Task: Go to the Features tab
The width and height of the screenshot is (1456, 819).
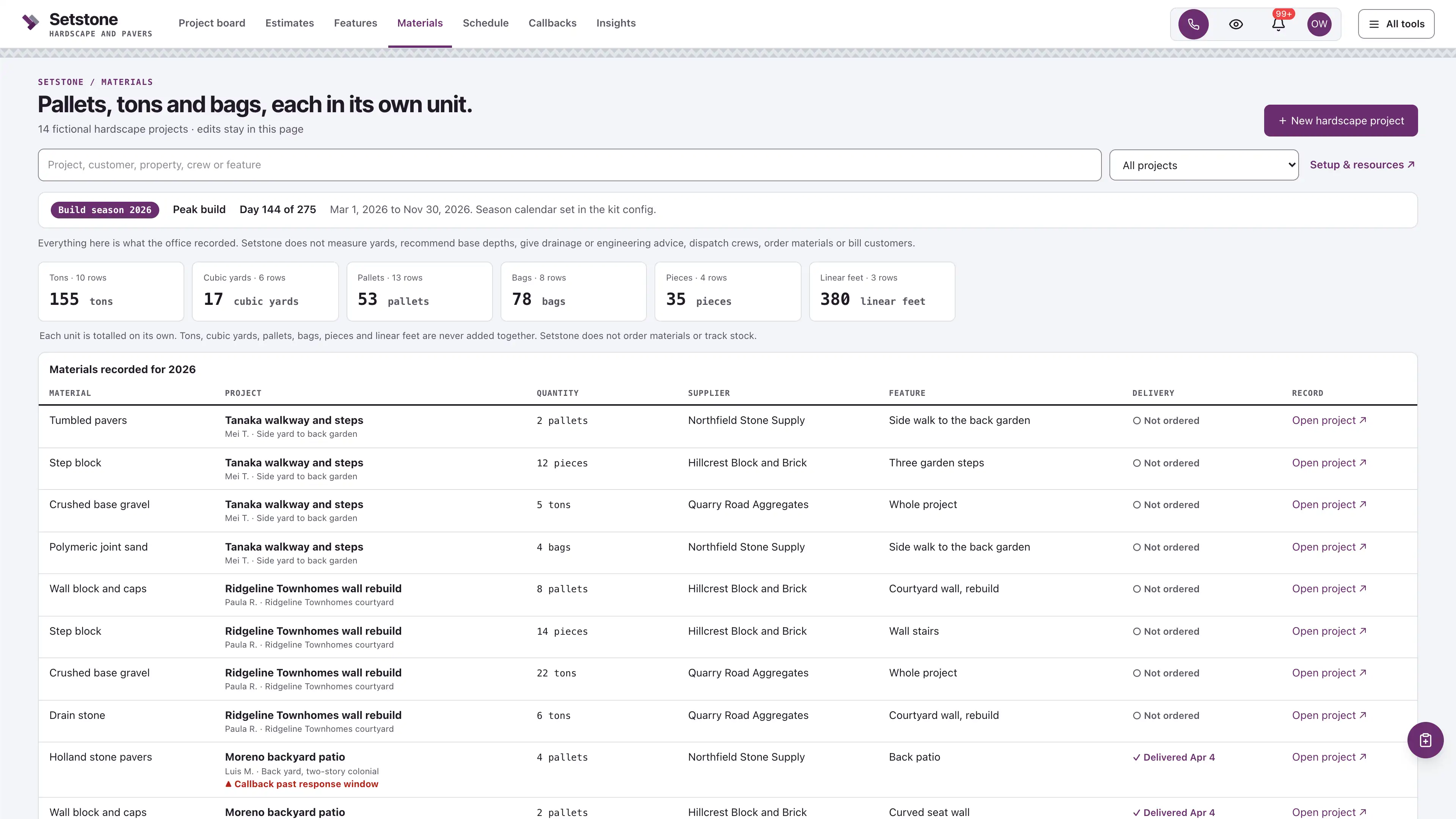Action: pos(356,23)
